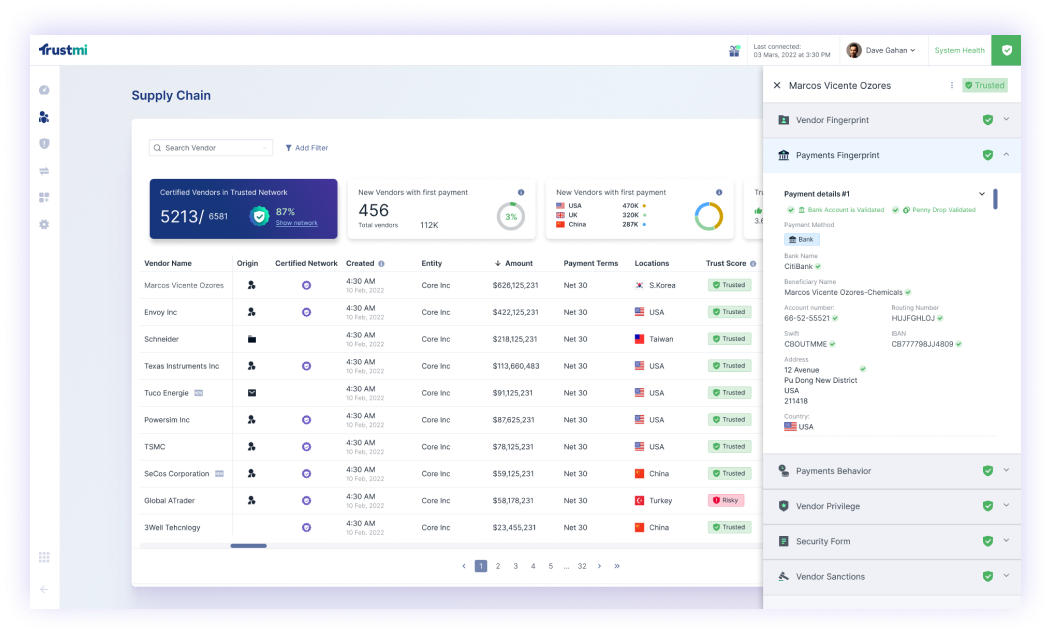Click the check beside the 12 Avenue address

click(863, 369)
